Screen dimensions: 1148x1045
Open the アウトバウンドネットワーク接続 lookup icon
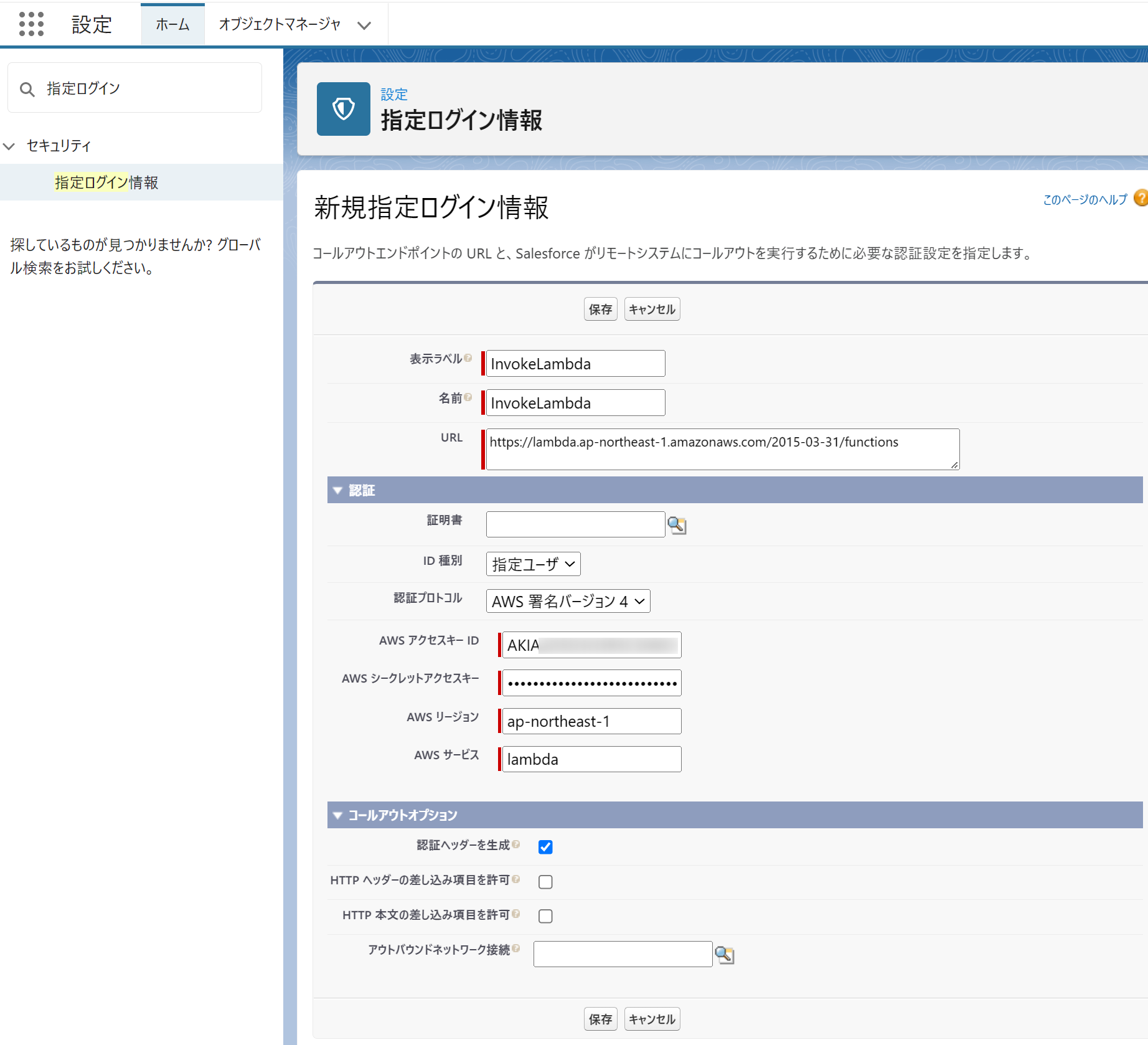(725, 953)
